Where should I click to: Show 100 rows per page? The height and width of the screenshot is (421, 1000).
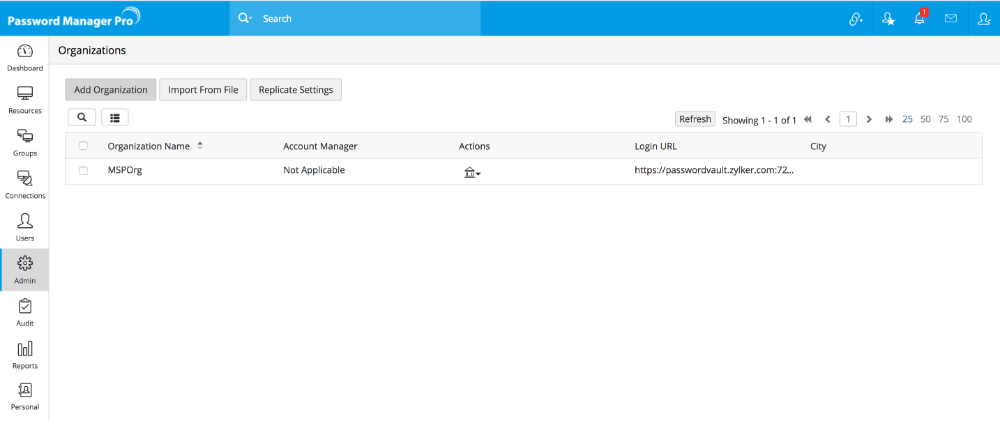click(964, 119)
